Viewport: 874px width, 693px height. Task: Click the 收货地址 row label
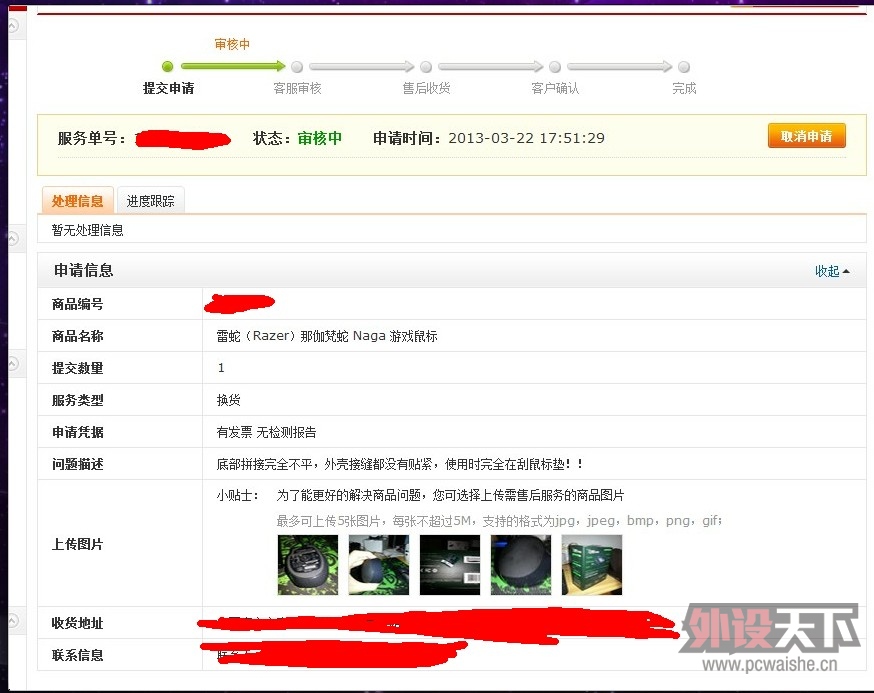point(77,623)
